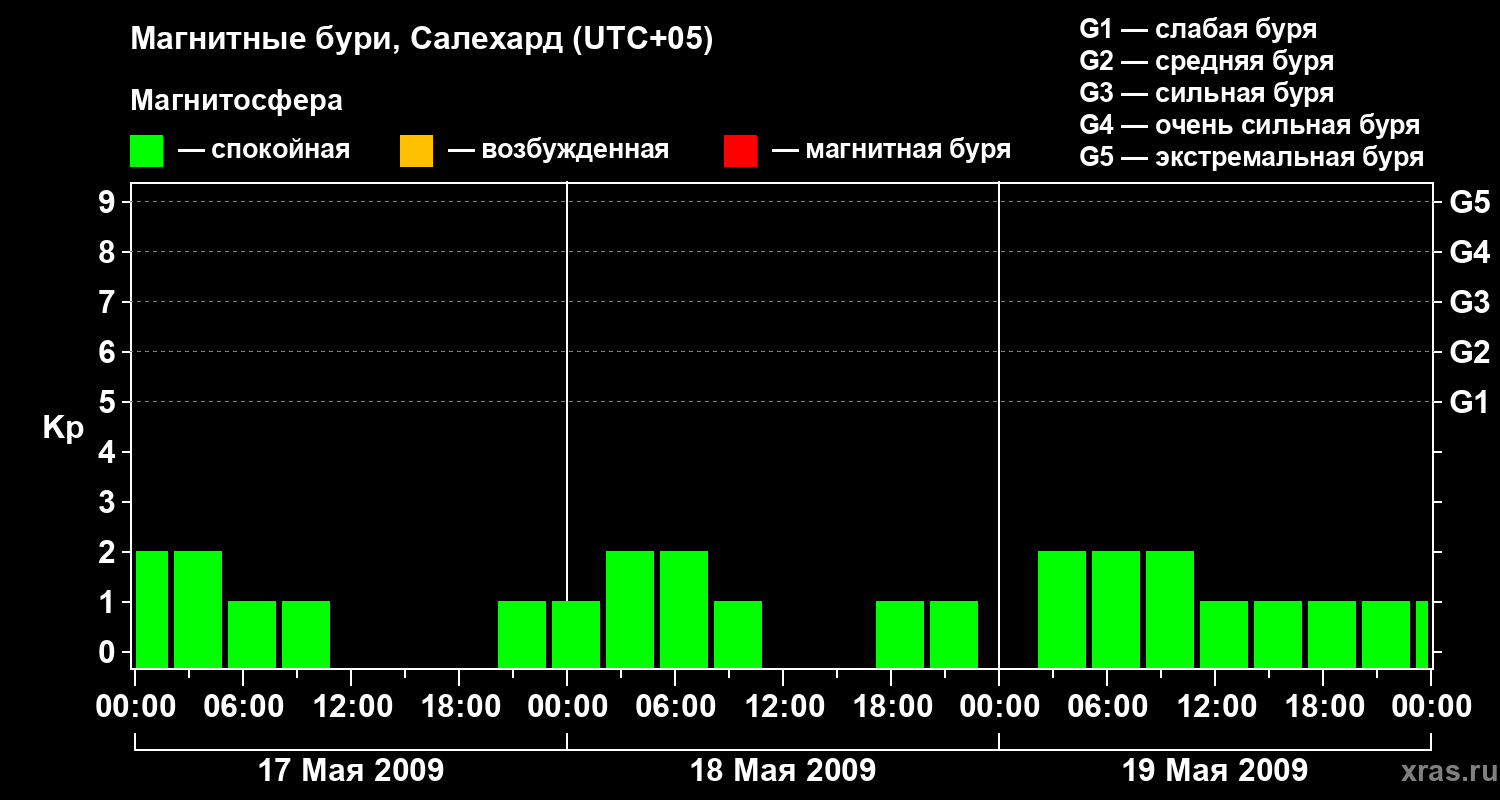Select the '19 Мая 2009' date label
The height and width of the screenshot is (800, 1500).
click(x=1214, y=771)
